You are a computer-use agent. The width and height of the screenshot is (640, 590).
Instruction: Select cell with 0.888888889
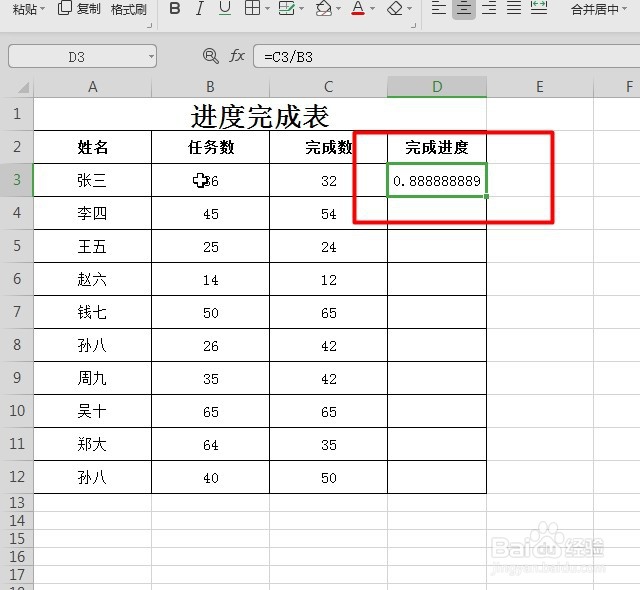[x=437, y=180]
